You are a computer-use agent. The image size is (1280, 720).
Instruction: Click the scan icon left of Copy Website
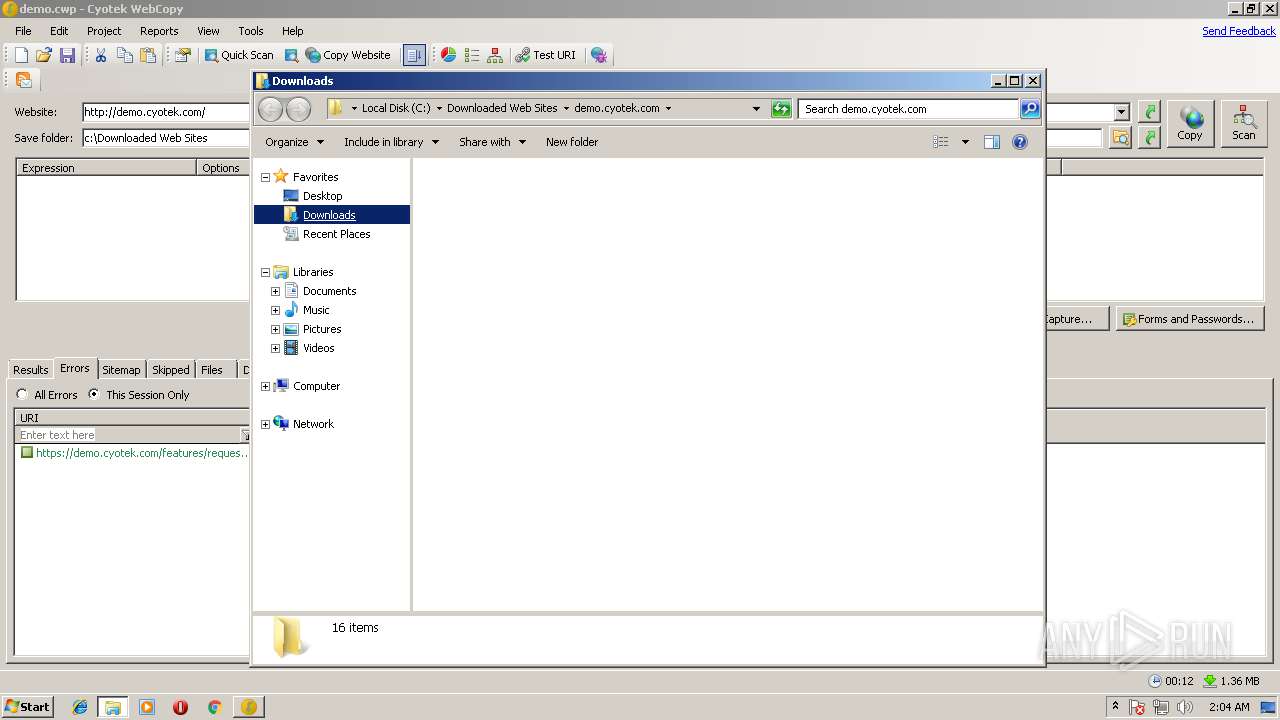(x=291, y=55)
